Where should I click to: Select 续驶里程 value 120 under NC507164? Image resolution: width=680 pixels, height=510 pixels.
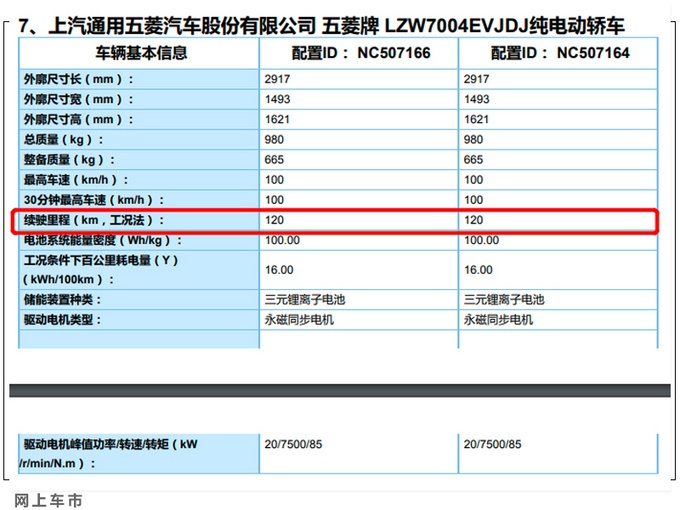[473, 220]
